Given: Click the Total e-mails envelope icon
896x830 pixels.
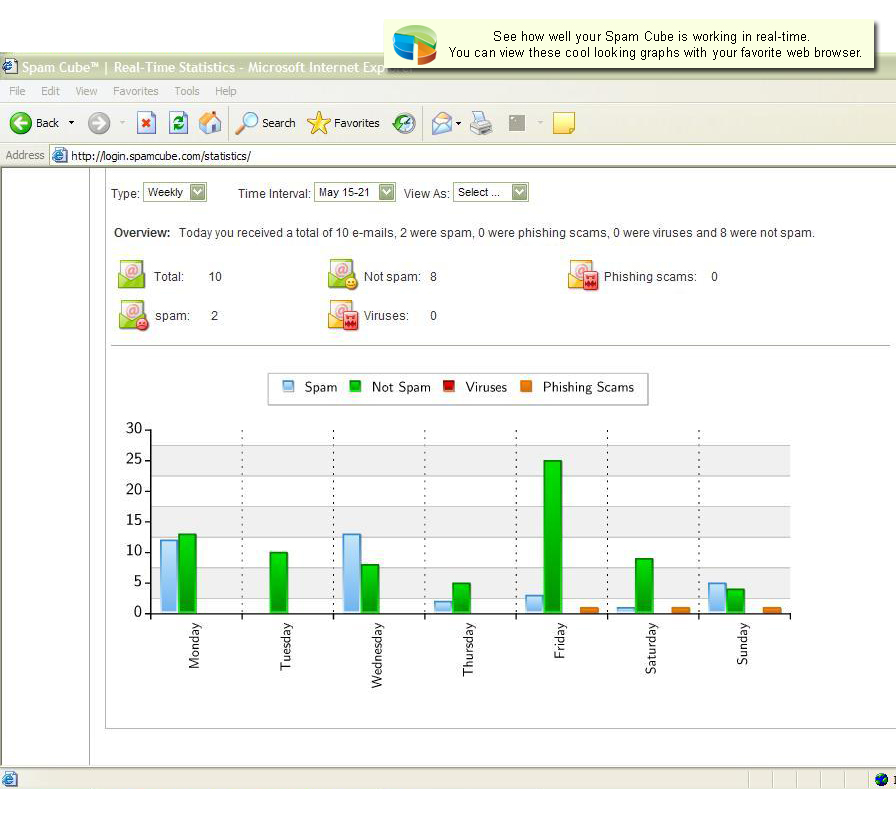Looking at the screenshot, I should click(x=131, y=274).
